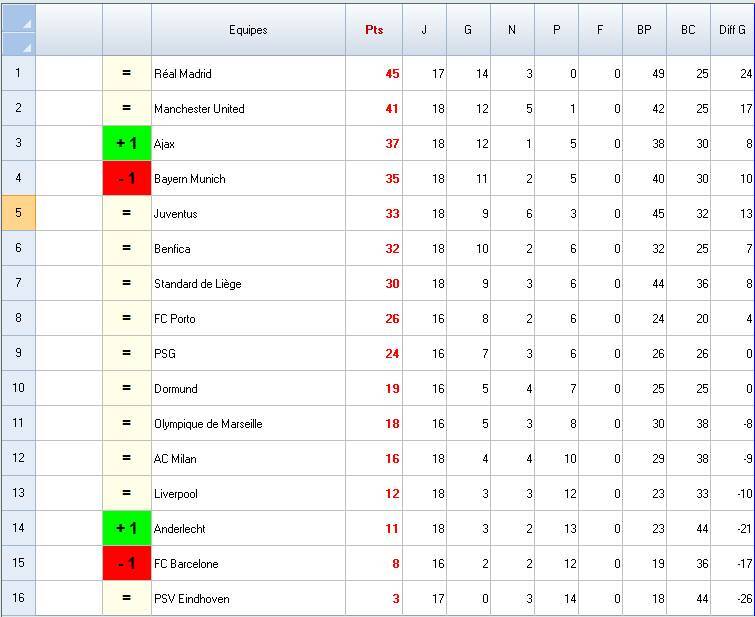Click Ajax's green +1 rank change indicator

[127, 143]
